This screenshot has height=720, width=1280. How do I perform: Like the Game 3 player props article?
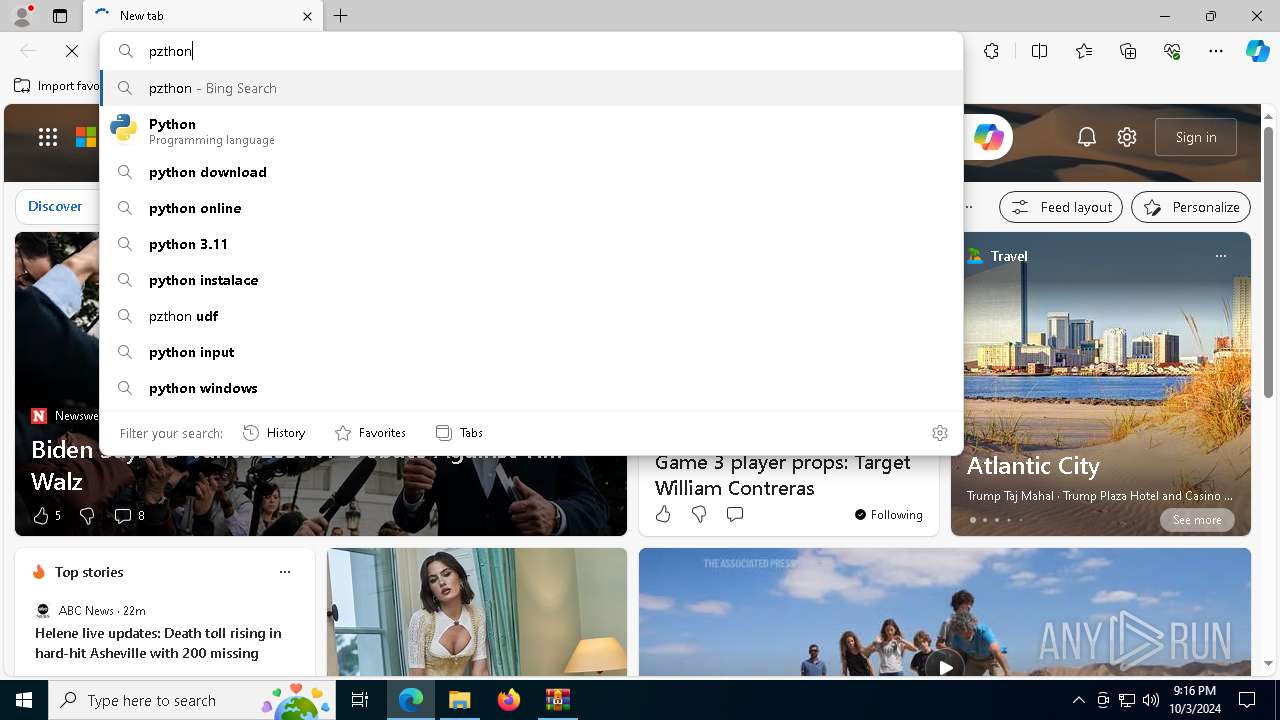pos(663,514)
